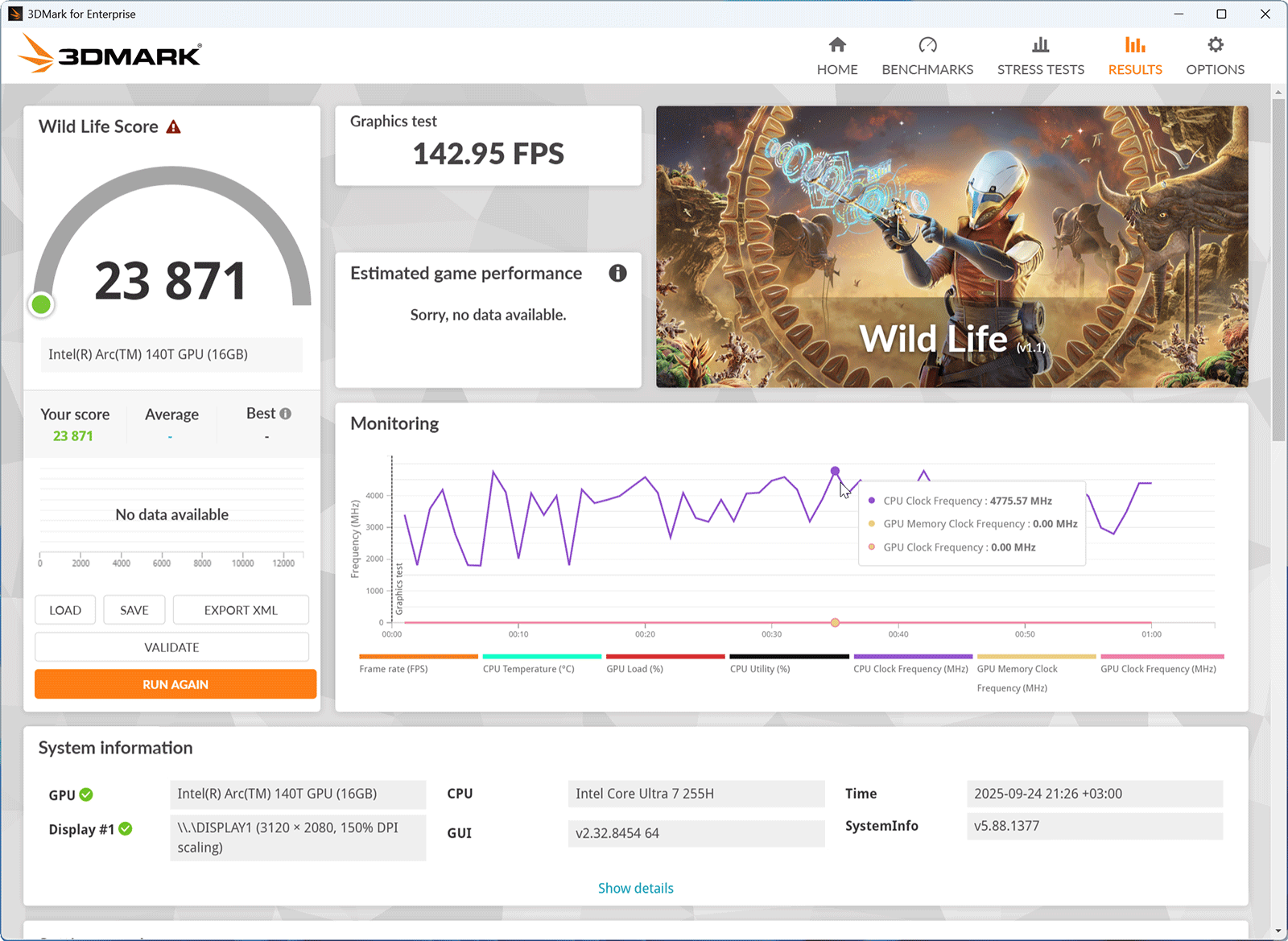Screen dimensions: 1288x941
Task: Click the Intel(R) Arc(TM) 140T GPU label under gauge
Action: [171, 354]
